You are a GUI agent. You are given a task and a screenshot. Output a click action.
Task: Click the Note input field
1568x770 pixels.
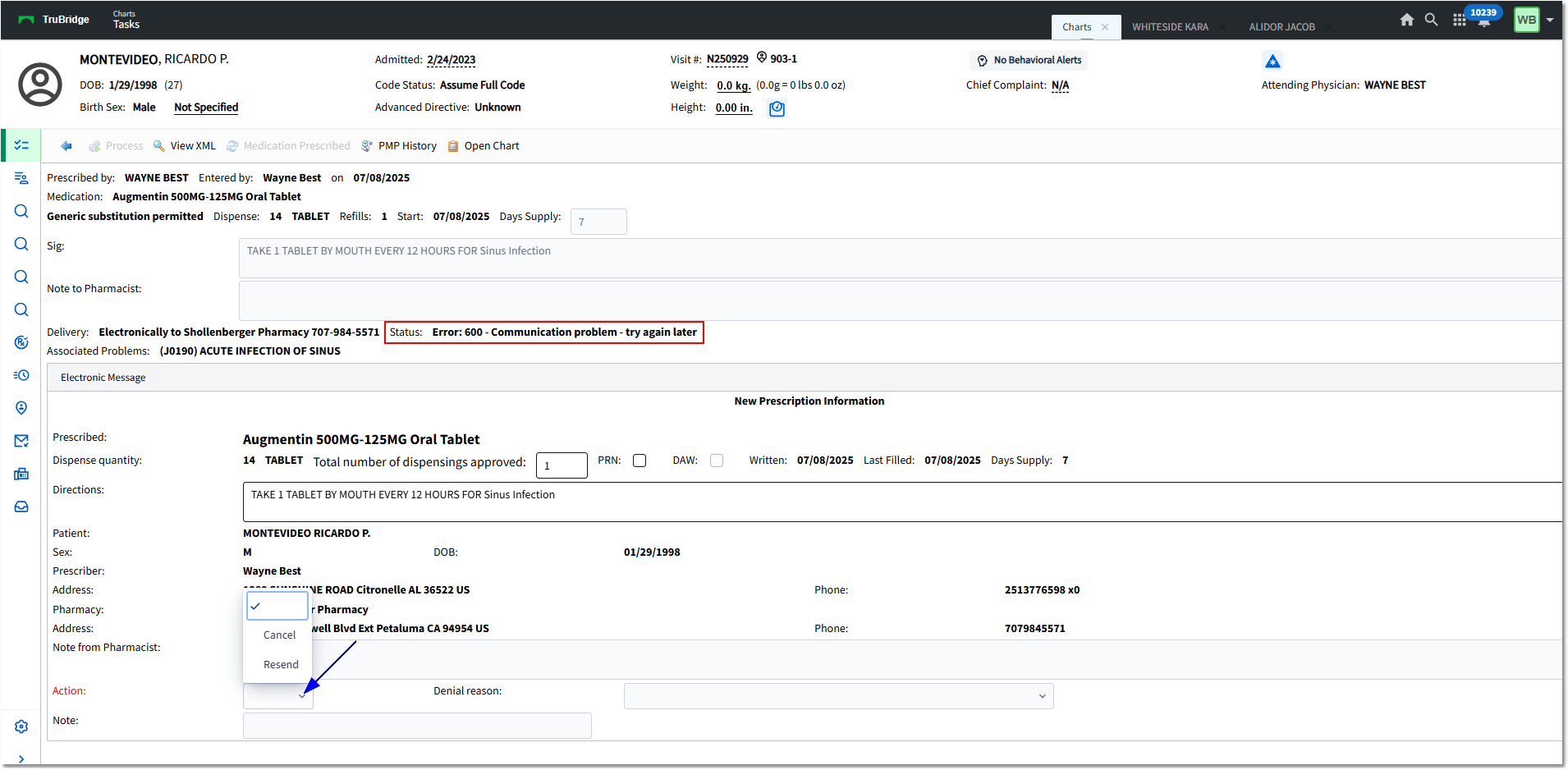[x=417, y=726]
